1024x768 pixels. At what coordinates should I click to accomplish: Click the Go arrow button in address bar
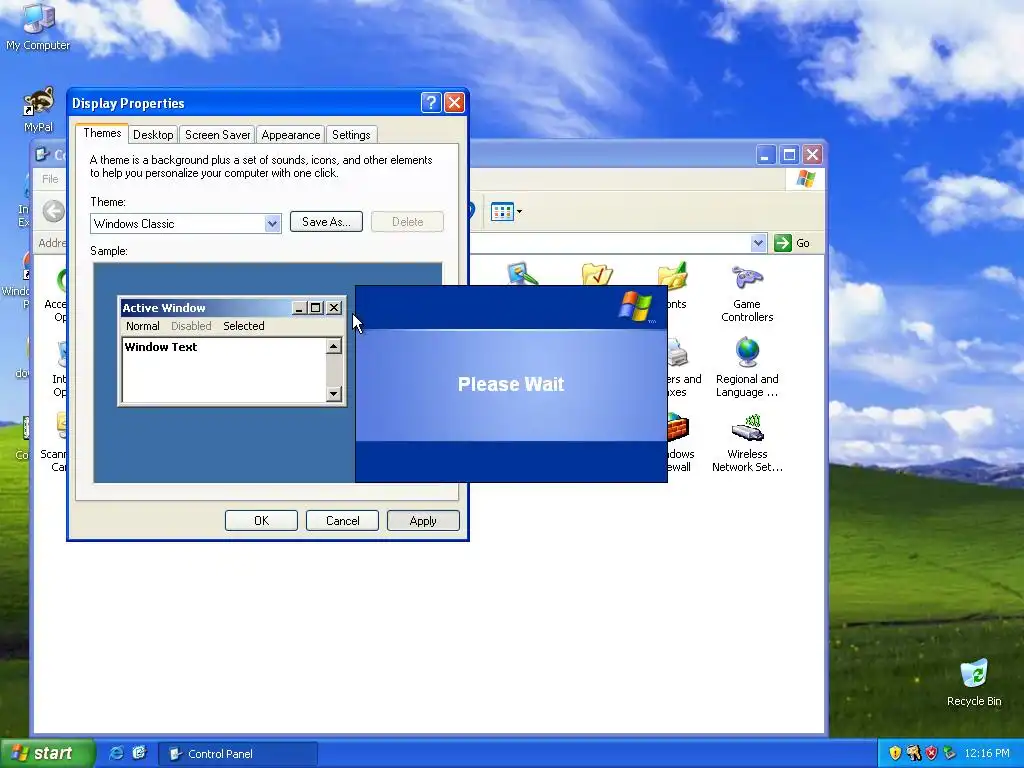point(782,243)
